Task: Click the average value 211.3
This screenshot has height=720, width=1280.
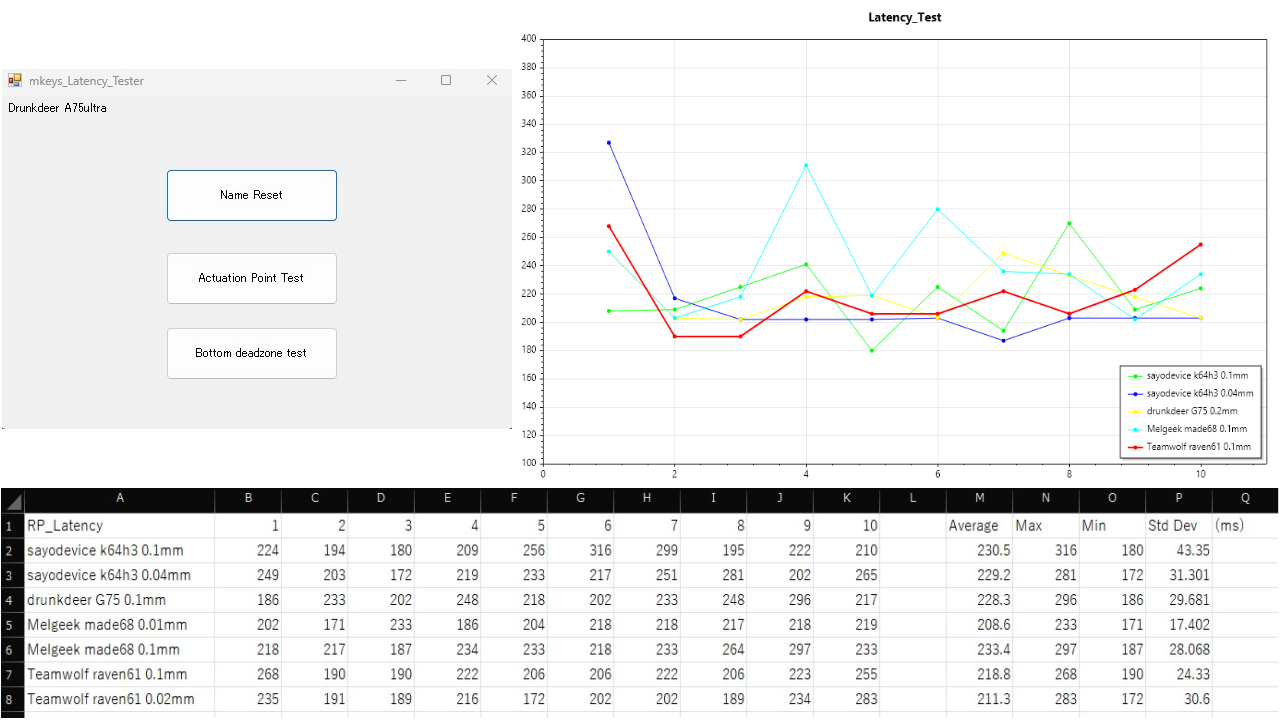Action: [979, 700]
